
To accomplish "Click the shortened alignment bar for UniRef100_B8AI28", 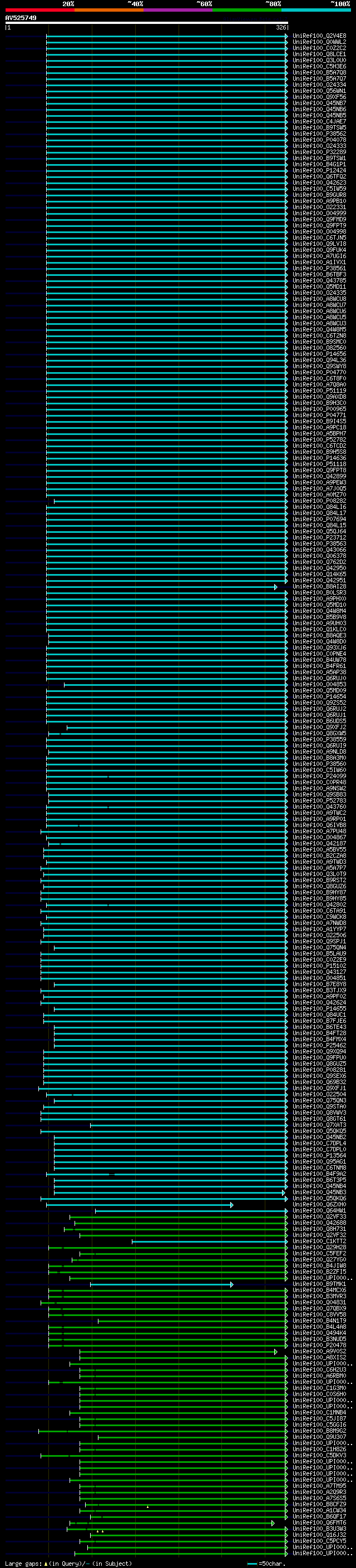I will pos(162,587).
